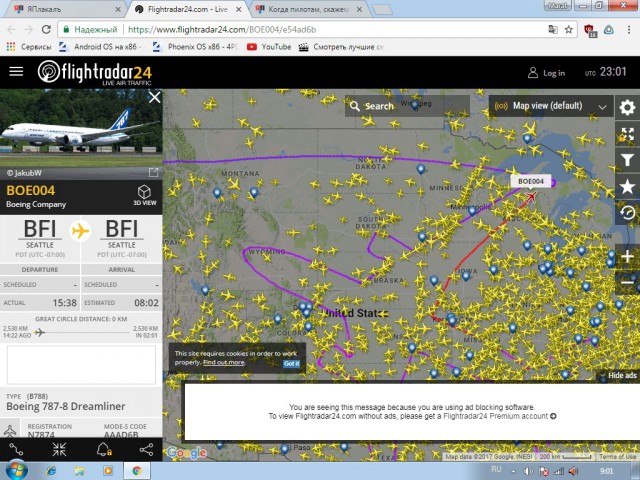The height and width of the screenshot is (480, 640).
Task: Zoom in the map with plus button
Action: (627, 256)
